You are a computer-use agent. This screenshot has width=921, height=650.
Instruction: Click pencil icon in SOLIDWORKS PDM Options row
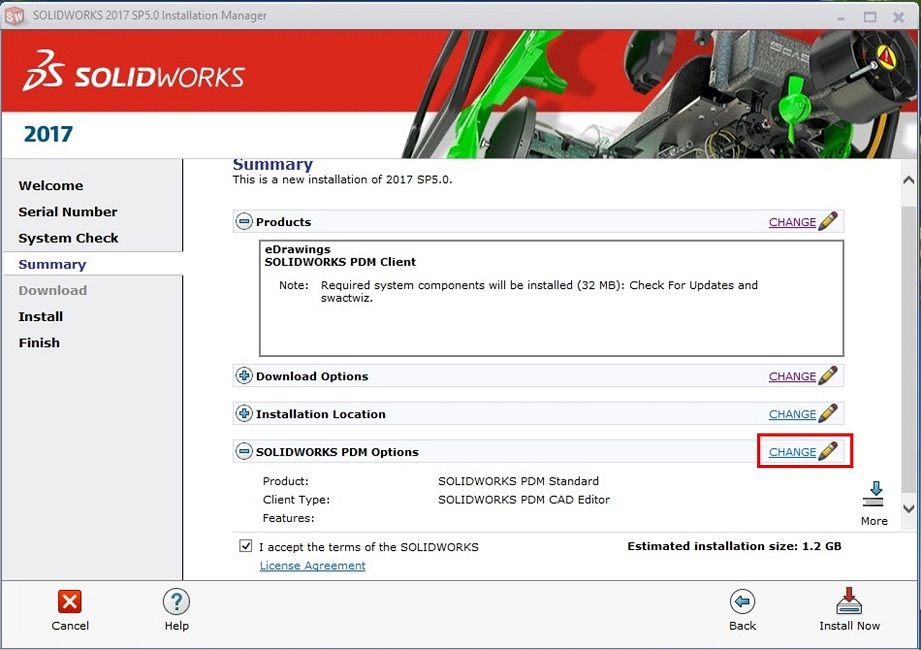pos(828,452)
